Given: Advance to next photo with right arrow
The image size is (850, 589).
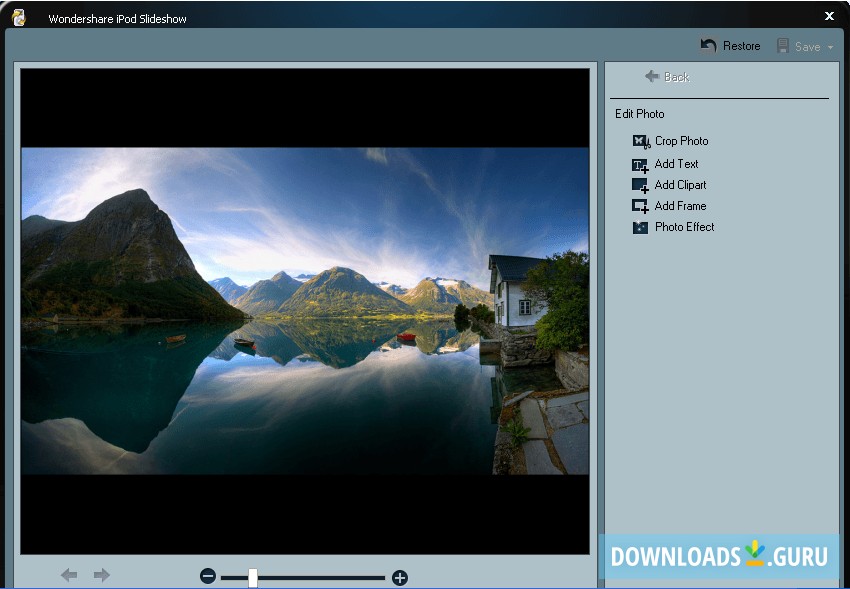Looking at the screenshot, I should [102, 575].
